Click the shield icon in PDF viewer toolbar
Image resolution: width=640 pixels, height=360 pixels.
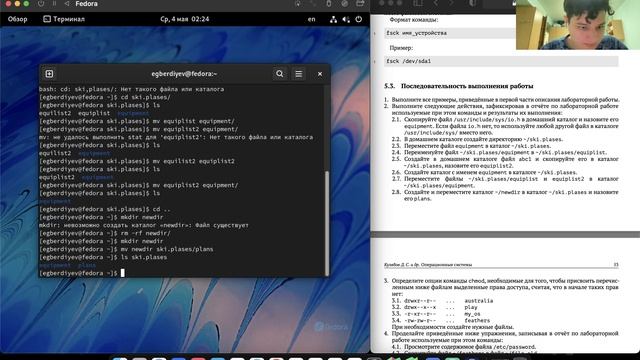point(472,3)
